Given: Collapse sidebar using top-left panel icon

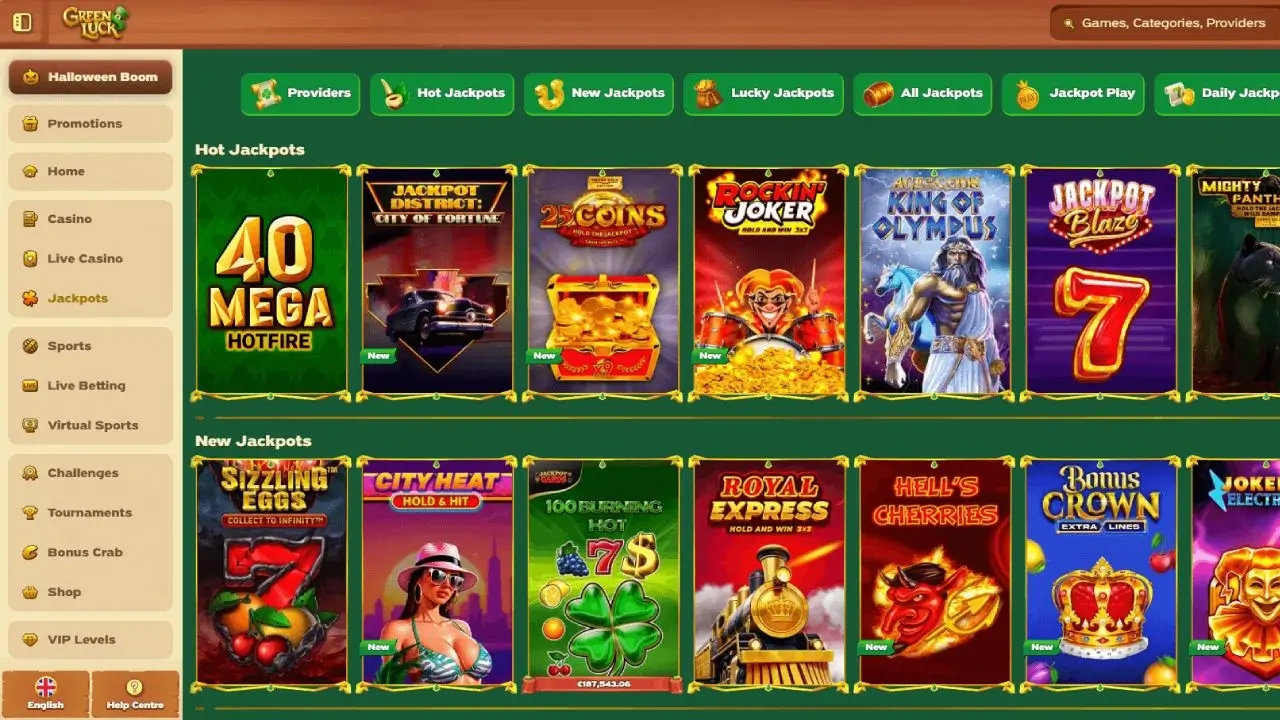Looking at the screenshot, I should point(22,22).
